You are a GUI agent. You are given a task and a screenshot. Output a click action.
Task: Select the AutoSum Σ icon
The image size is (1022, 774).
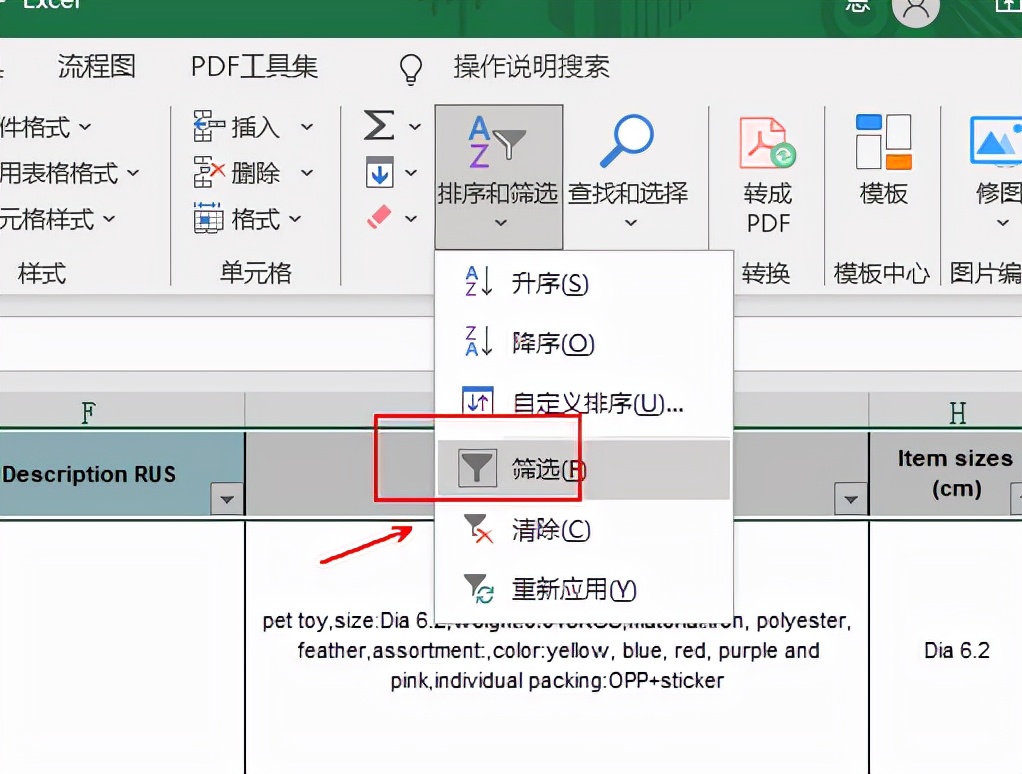[x=381, y=126]
